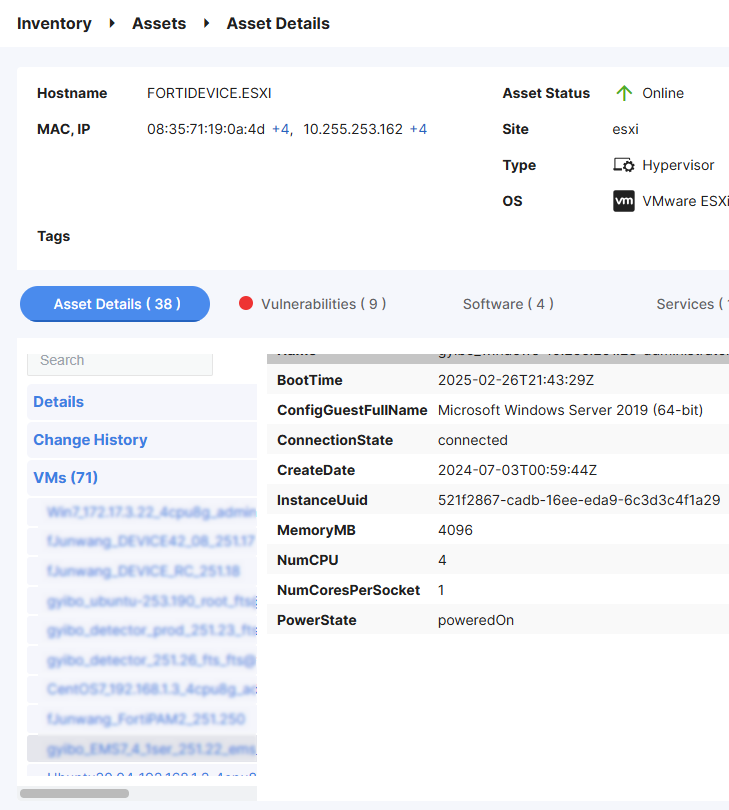Click the InstanceUuid value 521f2867-cadb
Image resolution: width=729 pixels, height=810 pixels.
click(579, 500)
